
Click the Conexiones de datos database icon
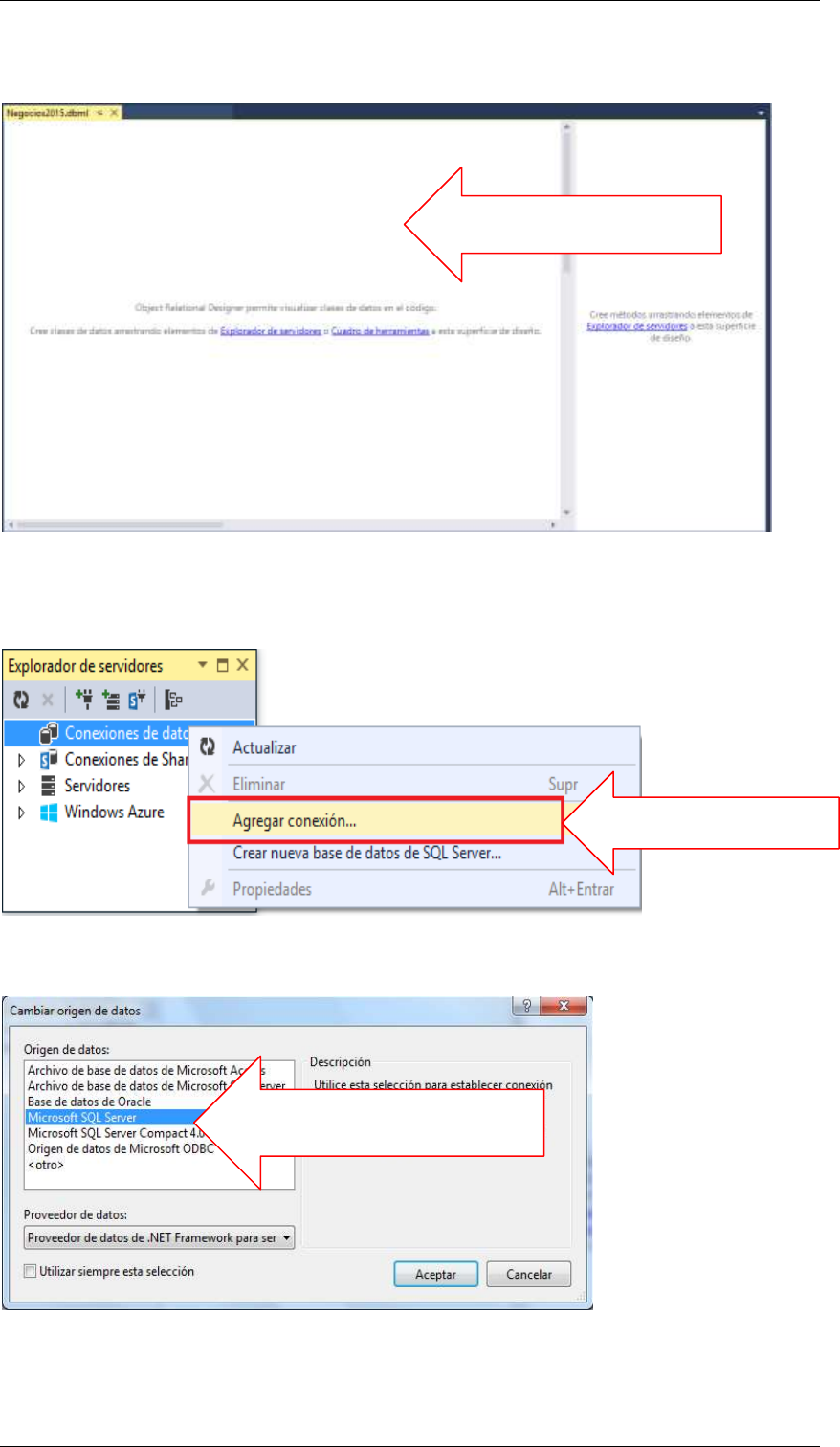(x=49, y=733)
